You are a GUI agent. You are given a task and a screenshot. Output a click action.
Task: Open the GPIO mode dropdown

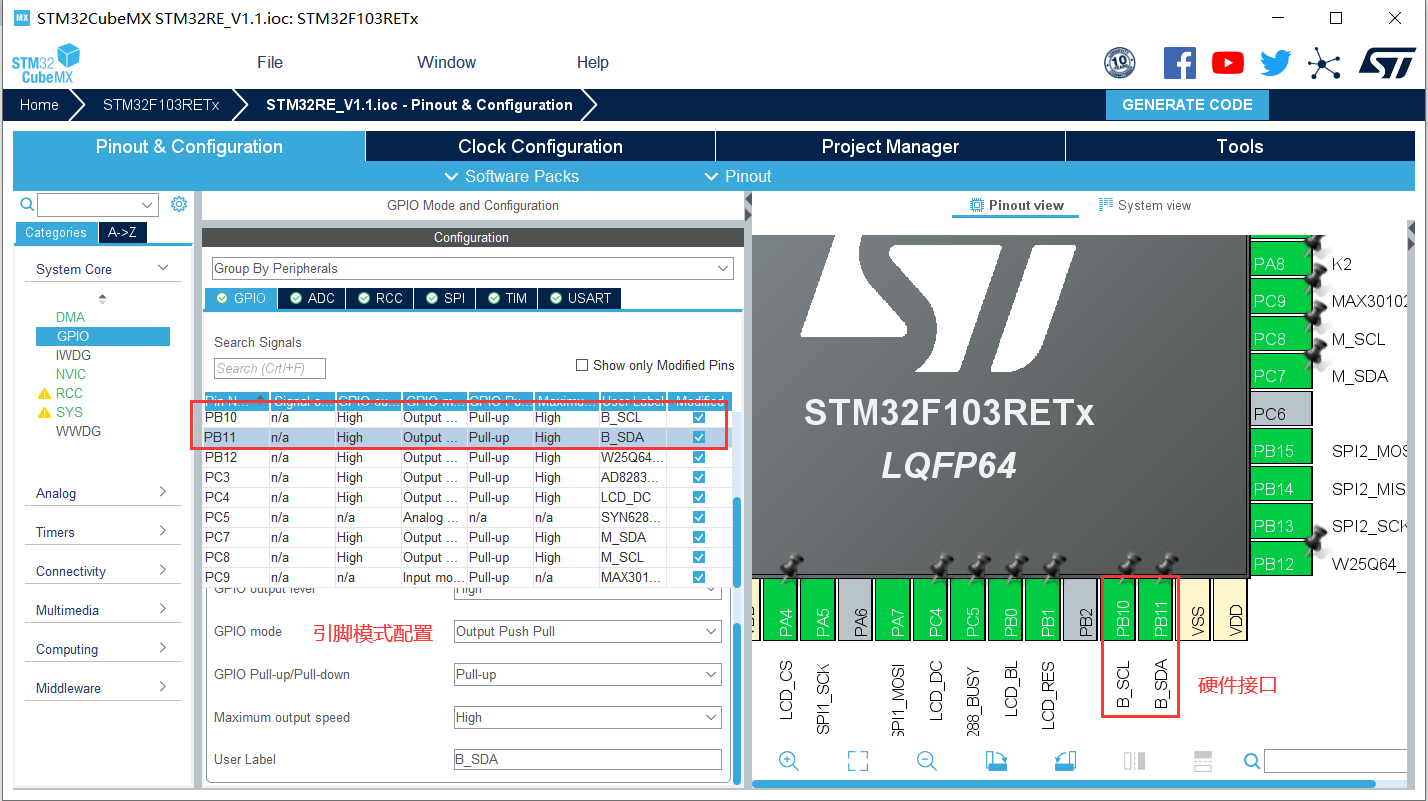588,631
